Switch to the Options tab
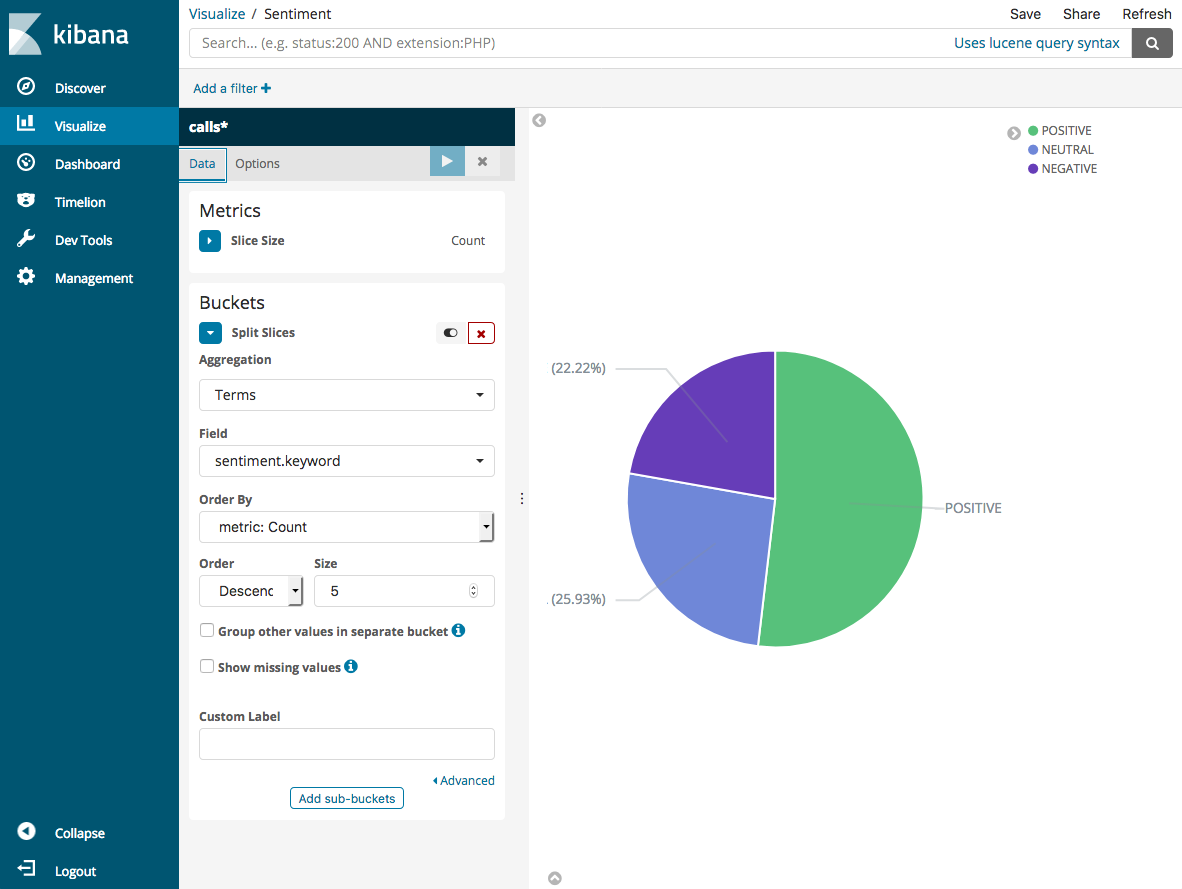Screen dimensions: 1182x889 tap(257, 163)
